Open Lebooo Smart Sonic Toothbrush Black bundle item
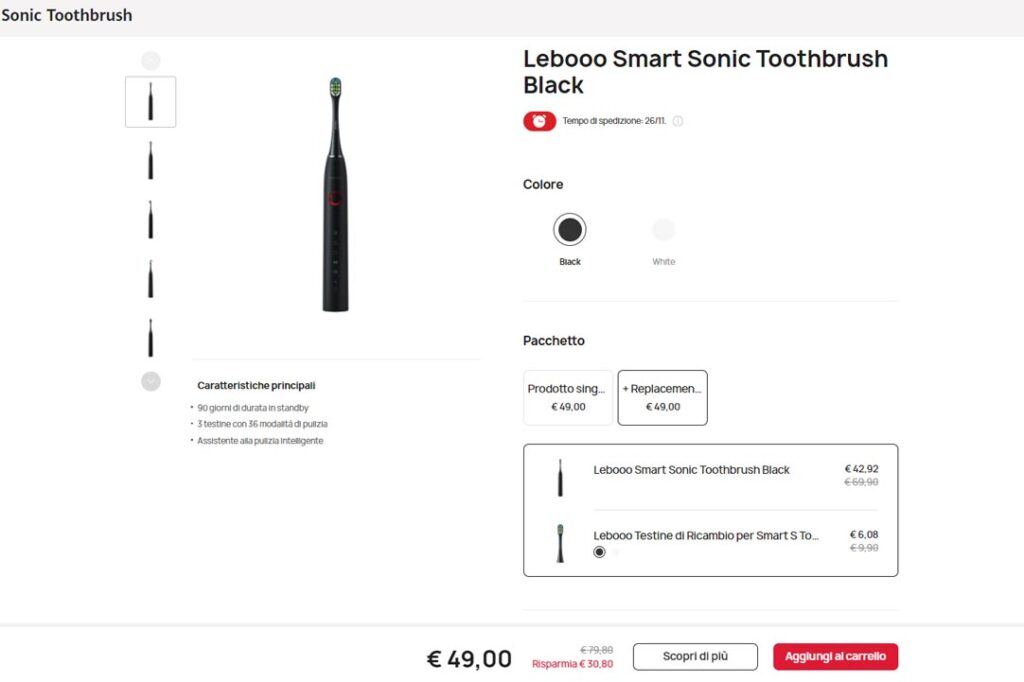 click(x=691, y=470)
